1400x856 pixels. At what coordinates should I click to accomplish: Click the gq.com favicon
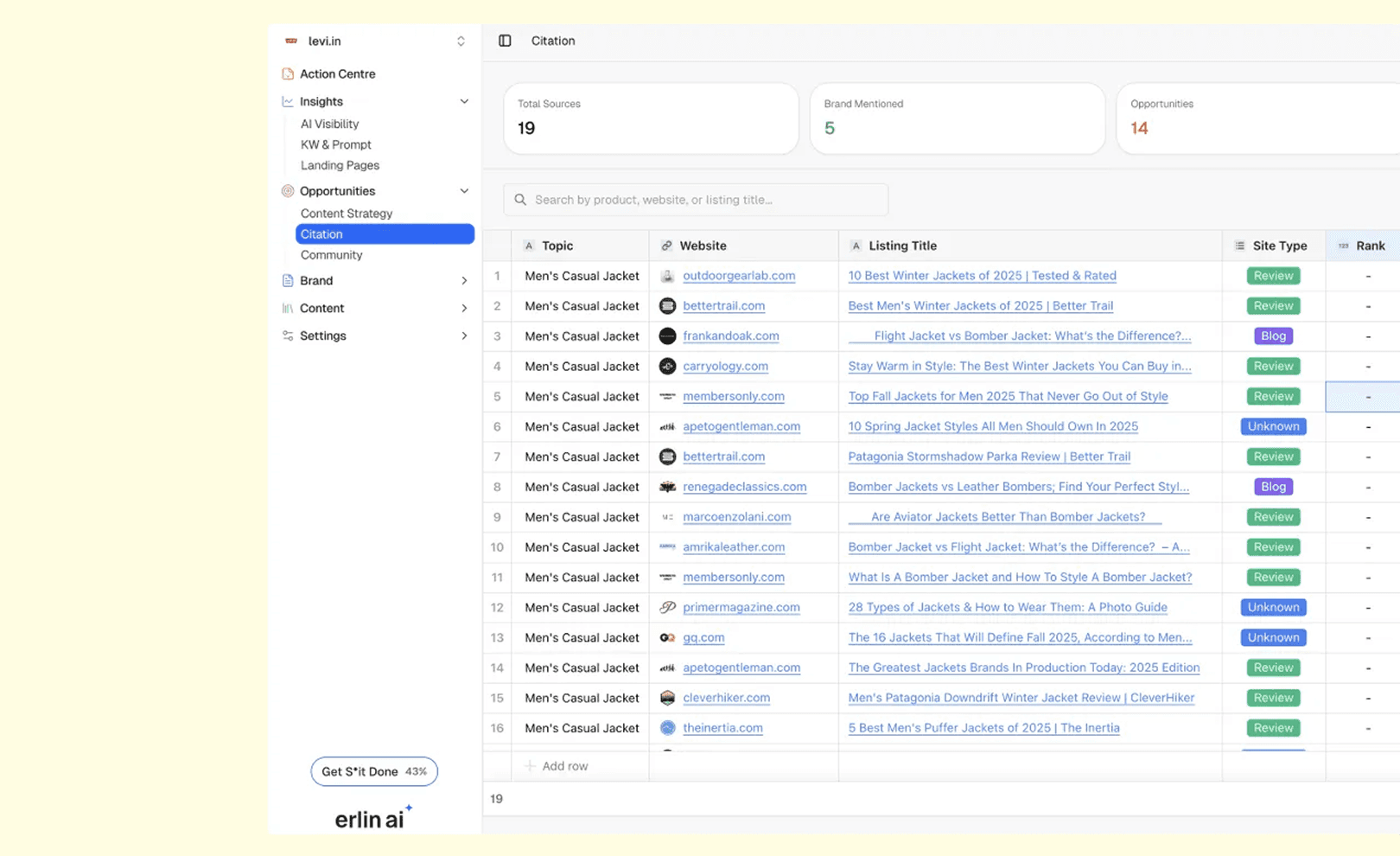coord(667,637)
